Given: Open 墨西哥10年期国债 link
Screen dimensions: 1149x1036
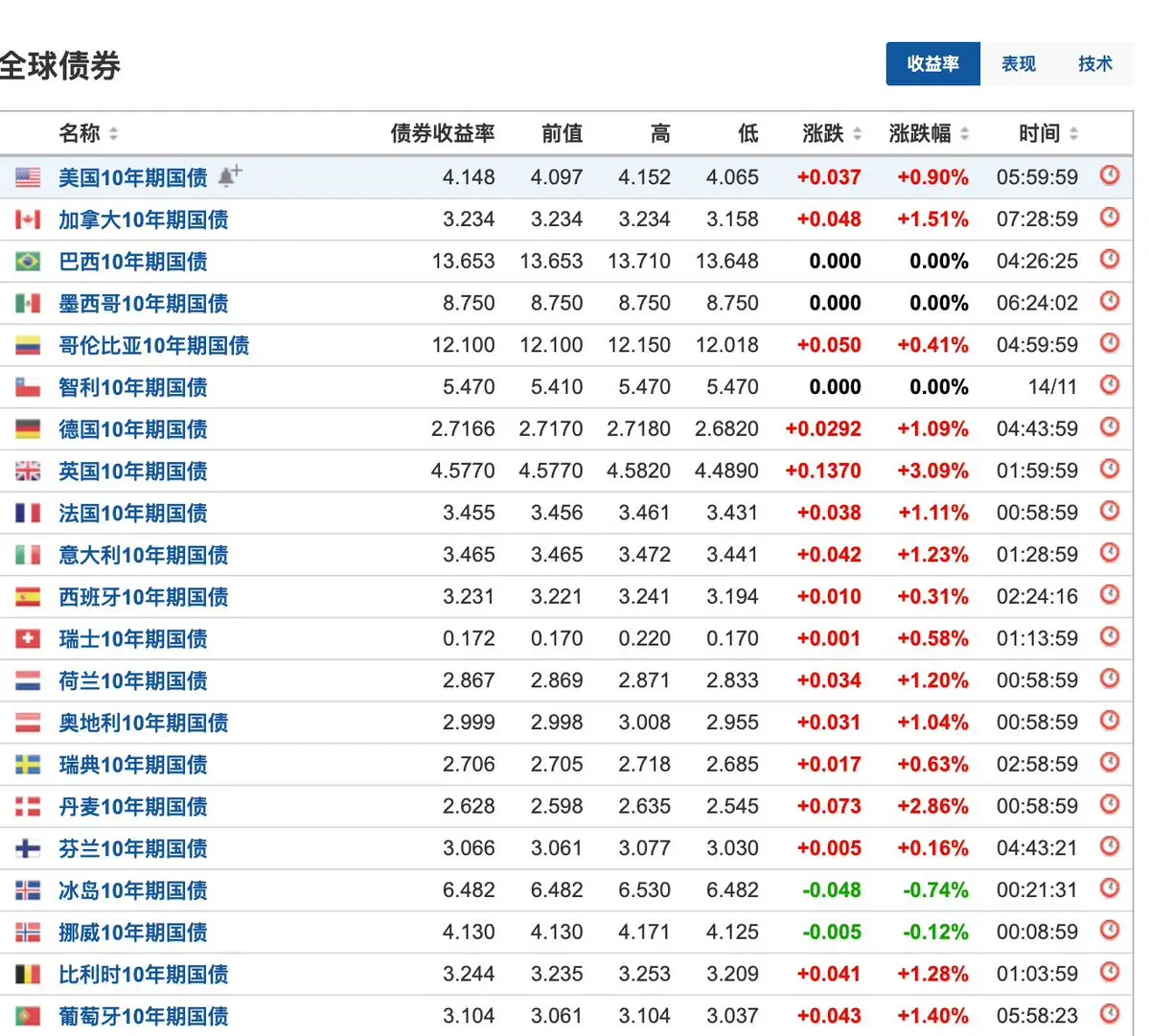Looking at the screenshot, I should pyautogui.click(x=144, y=303).
